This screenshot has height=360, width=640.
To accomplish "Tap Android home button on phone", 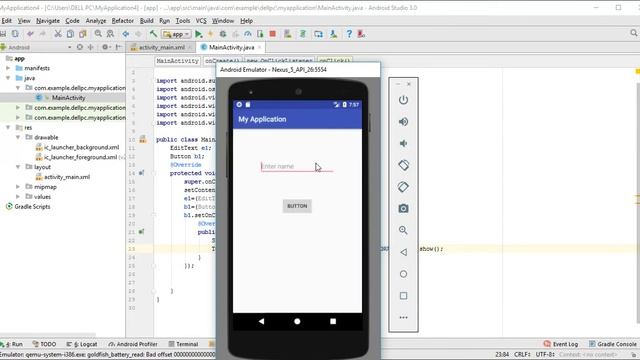I will (297, 321).
